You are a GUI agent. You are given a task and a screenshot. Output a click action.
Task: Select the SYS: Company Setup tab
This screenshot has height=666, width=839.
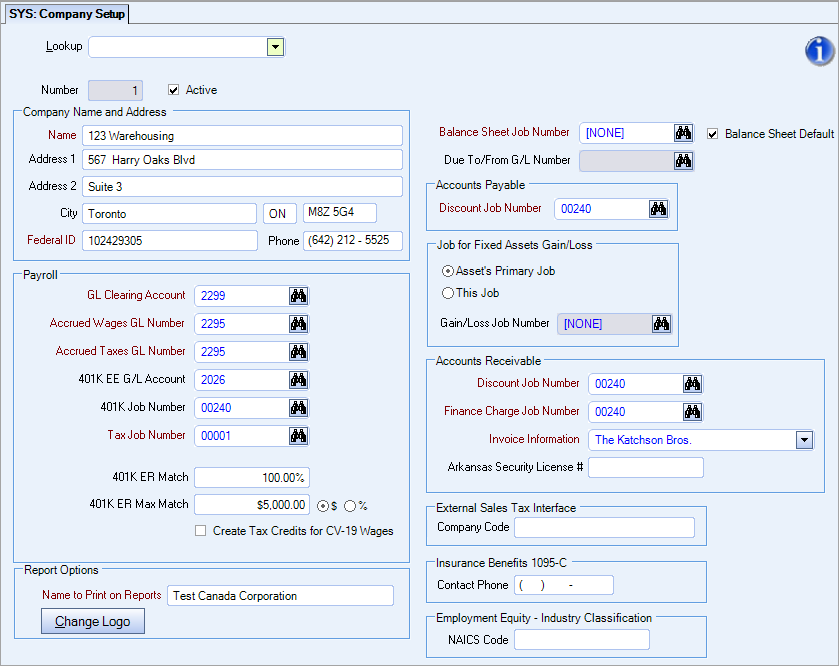[66, 14]
